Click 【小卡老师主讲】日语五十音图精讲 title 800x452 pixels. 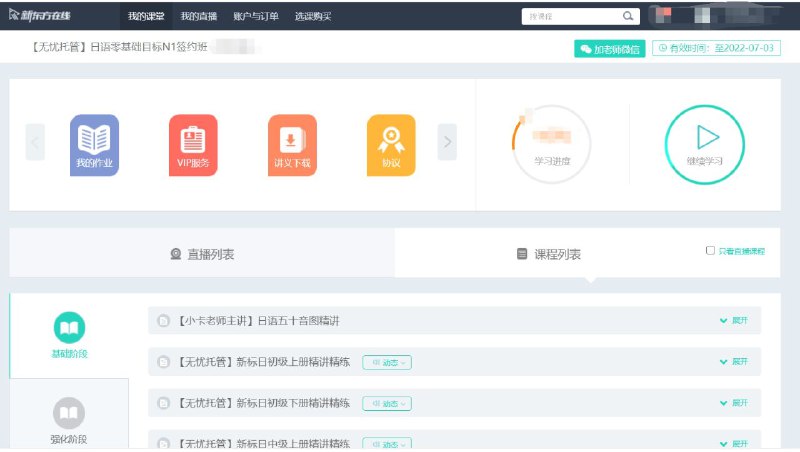point(258,321)
